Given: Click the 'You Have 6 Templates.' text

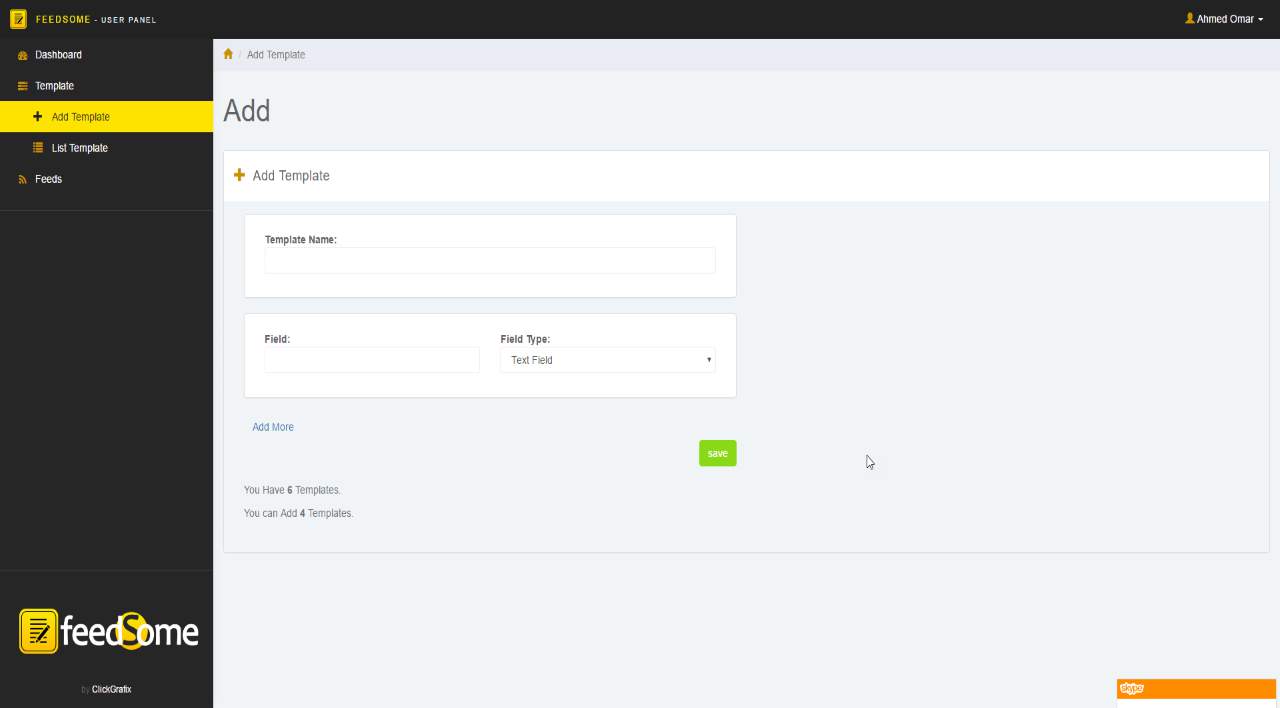Looking at the screenshot, I should 292,490.
